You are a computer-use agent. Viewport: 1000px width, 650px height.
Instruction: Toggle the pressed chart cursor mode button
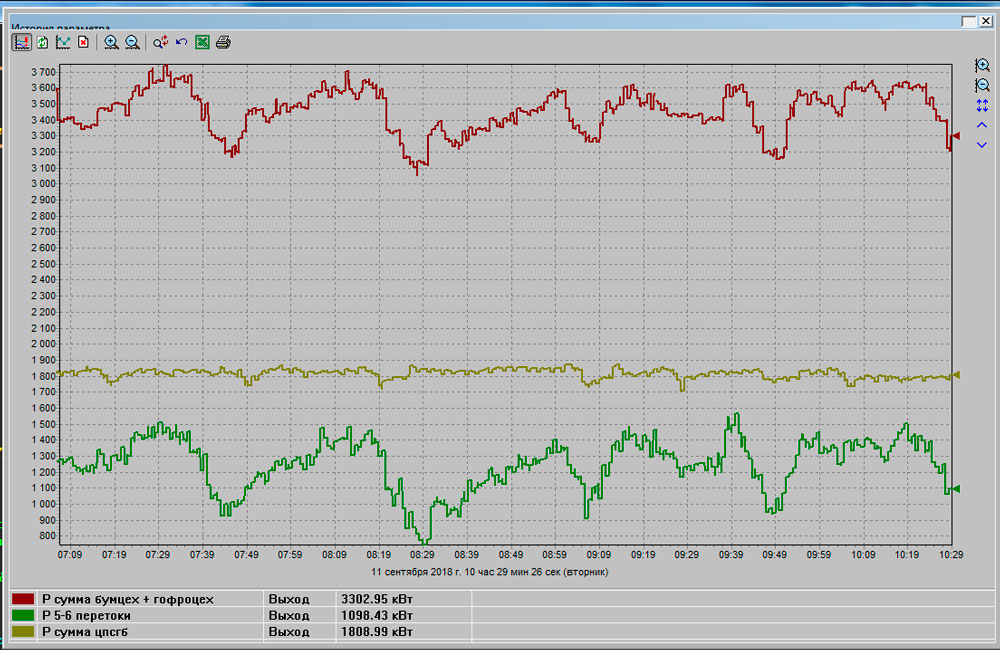coord(21,42)
